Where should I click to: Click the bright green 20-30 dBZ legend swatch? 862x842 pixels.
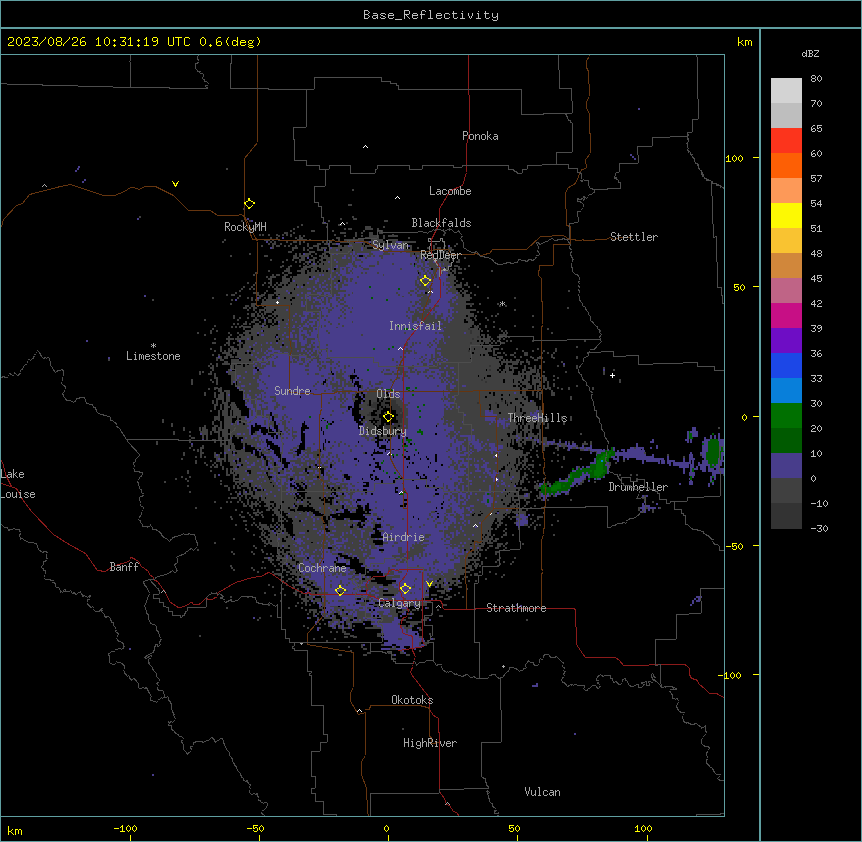tap(786, 416)
